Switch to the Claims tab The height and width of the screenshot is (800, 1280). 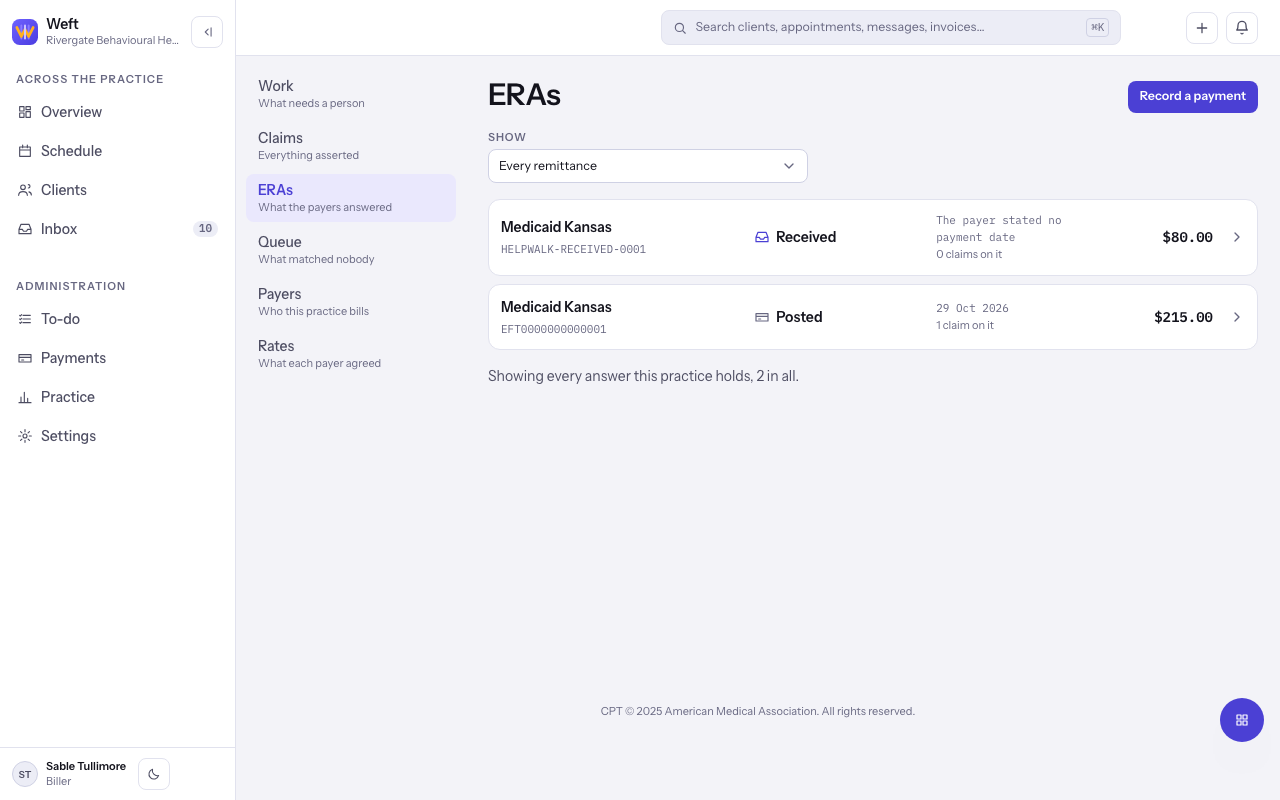point(351,146)
